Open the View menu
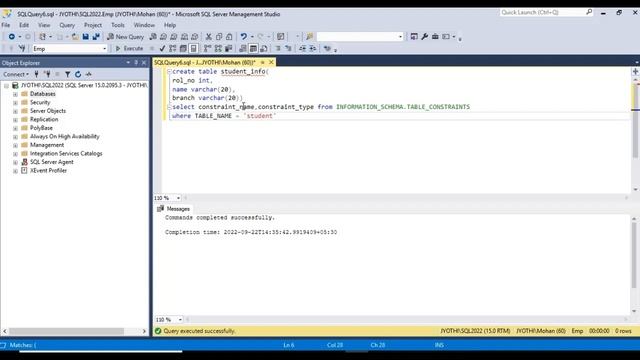The width and height of the screenshot is (640, 360). pyautogui.click(x=44, y=25)
